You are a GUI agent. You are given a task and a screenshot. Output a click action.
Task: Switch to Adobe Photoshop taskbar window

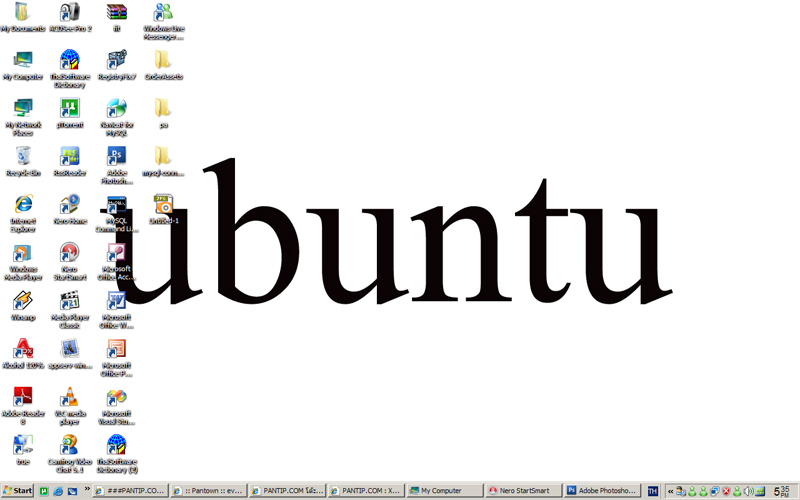coord(602,491)
